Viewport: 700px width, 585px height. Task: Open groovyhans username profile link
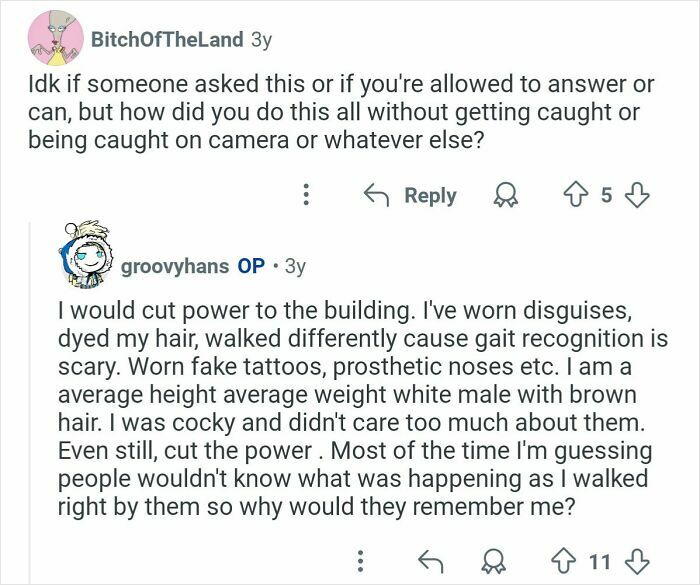pyautogui.click(x=175, y=266)
